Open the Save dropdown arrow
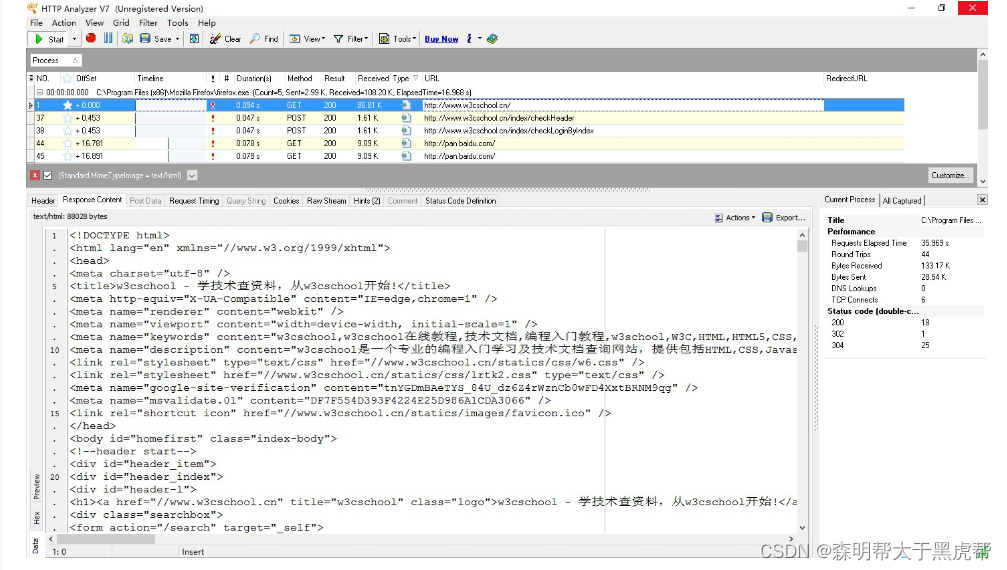The height and width of the screenshot is (570, 1007). (177, 39)
